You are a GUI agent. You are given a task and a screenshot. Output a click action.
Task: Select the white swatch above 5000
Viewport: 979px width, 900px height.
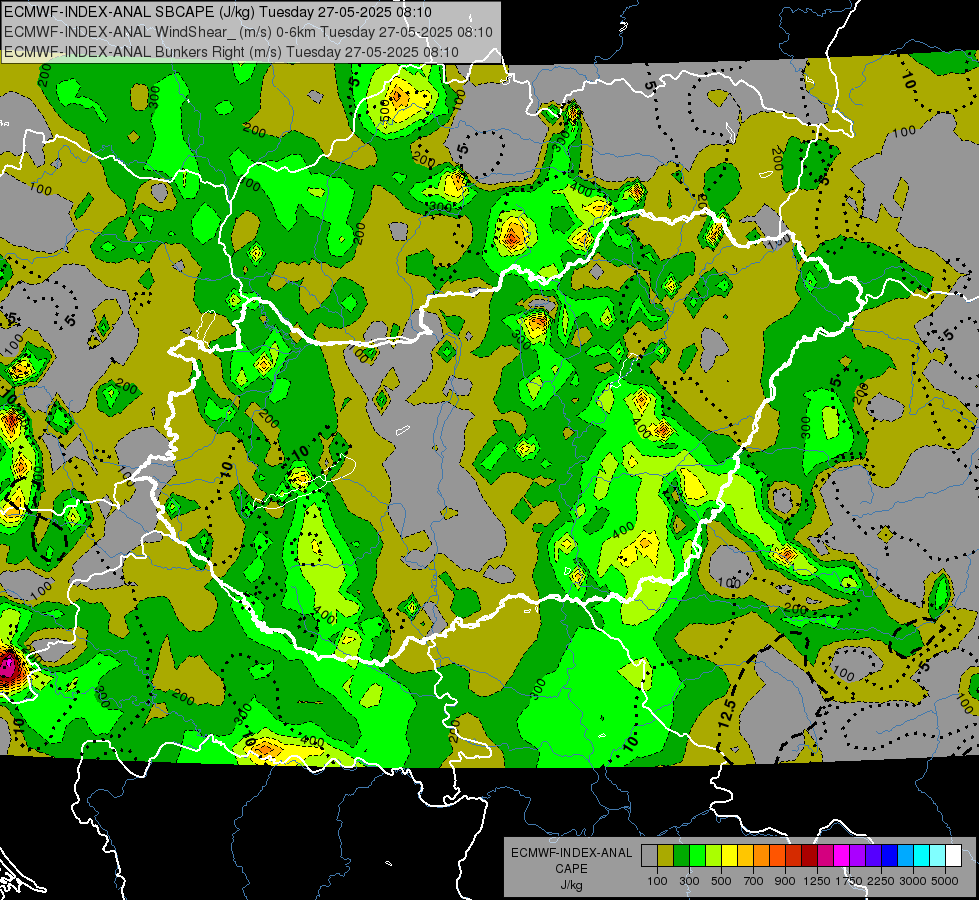pos(954,856)
